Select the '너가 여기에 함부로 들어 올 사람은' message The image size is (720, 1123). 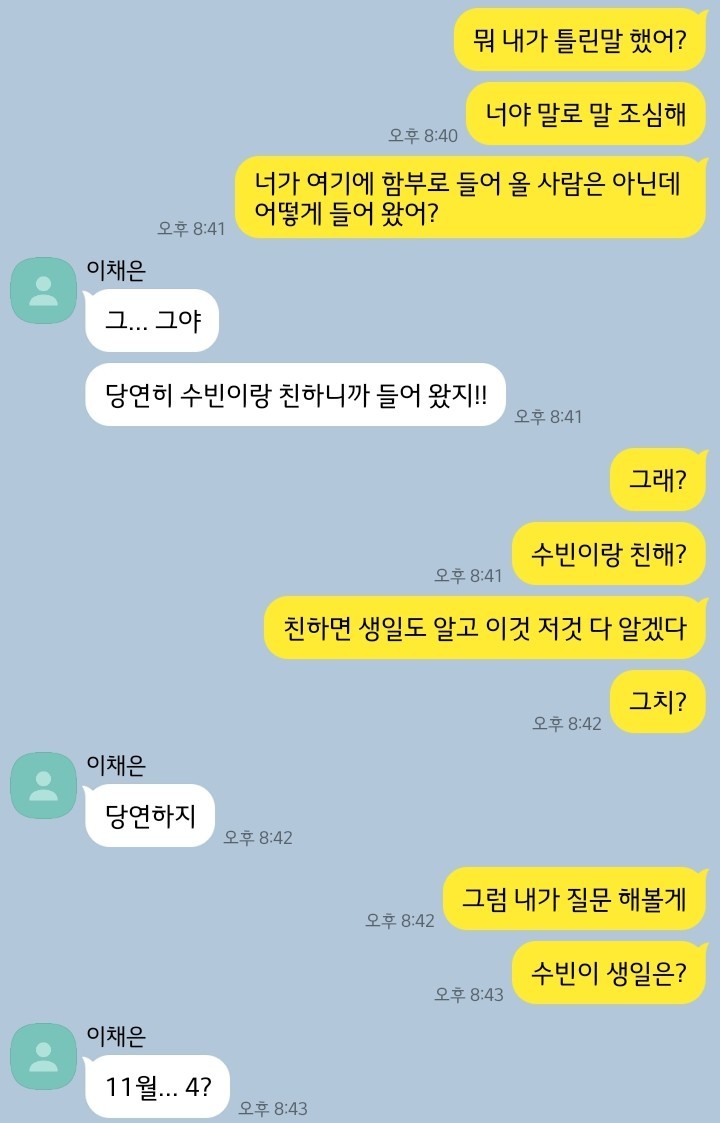pos(471,197)
